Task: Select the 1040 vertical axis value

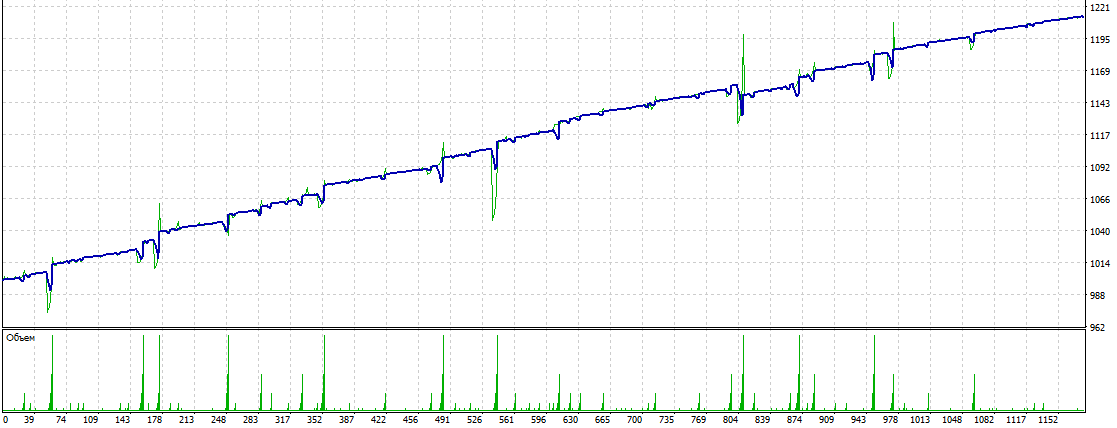Action: pyautogui.click(x=1101, y=231)
